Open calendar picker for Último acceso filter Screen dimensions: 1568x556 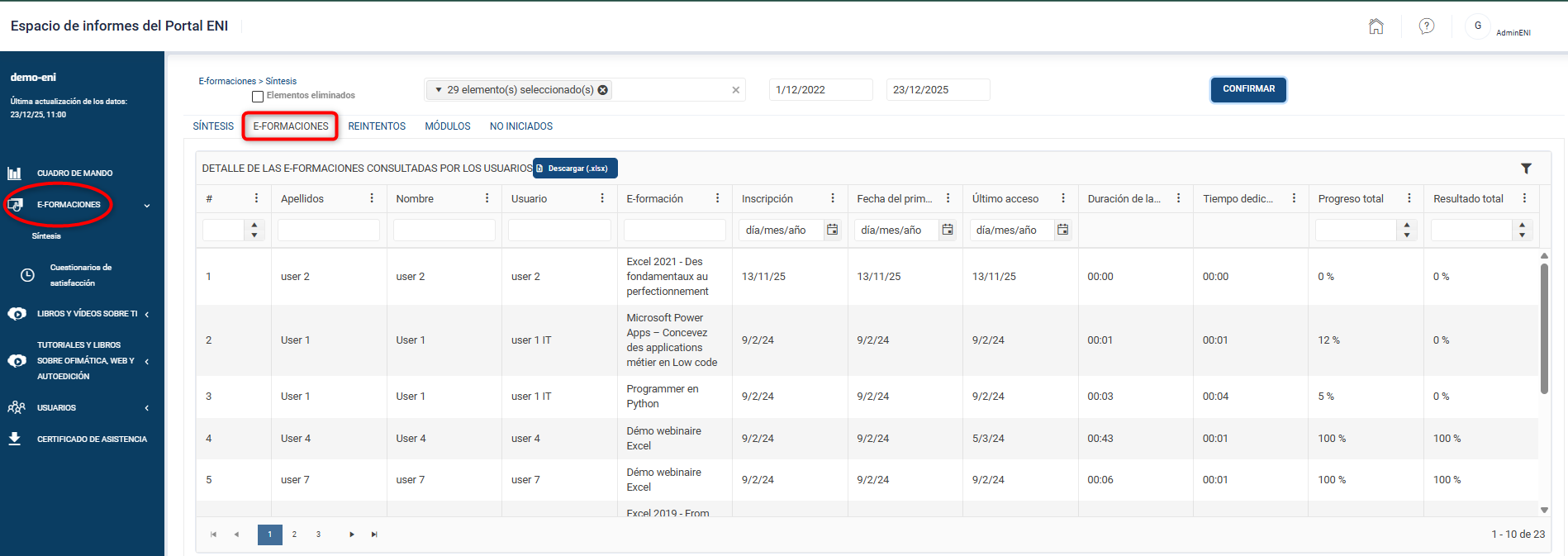(x=1063, y=230)
